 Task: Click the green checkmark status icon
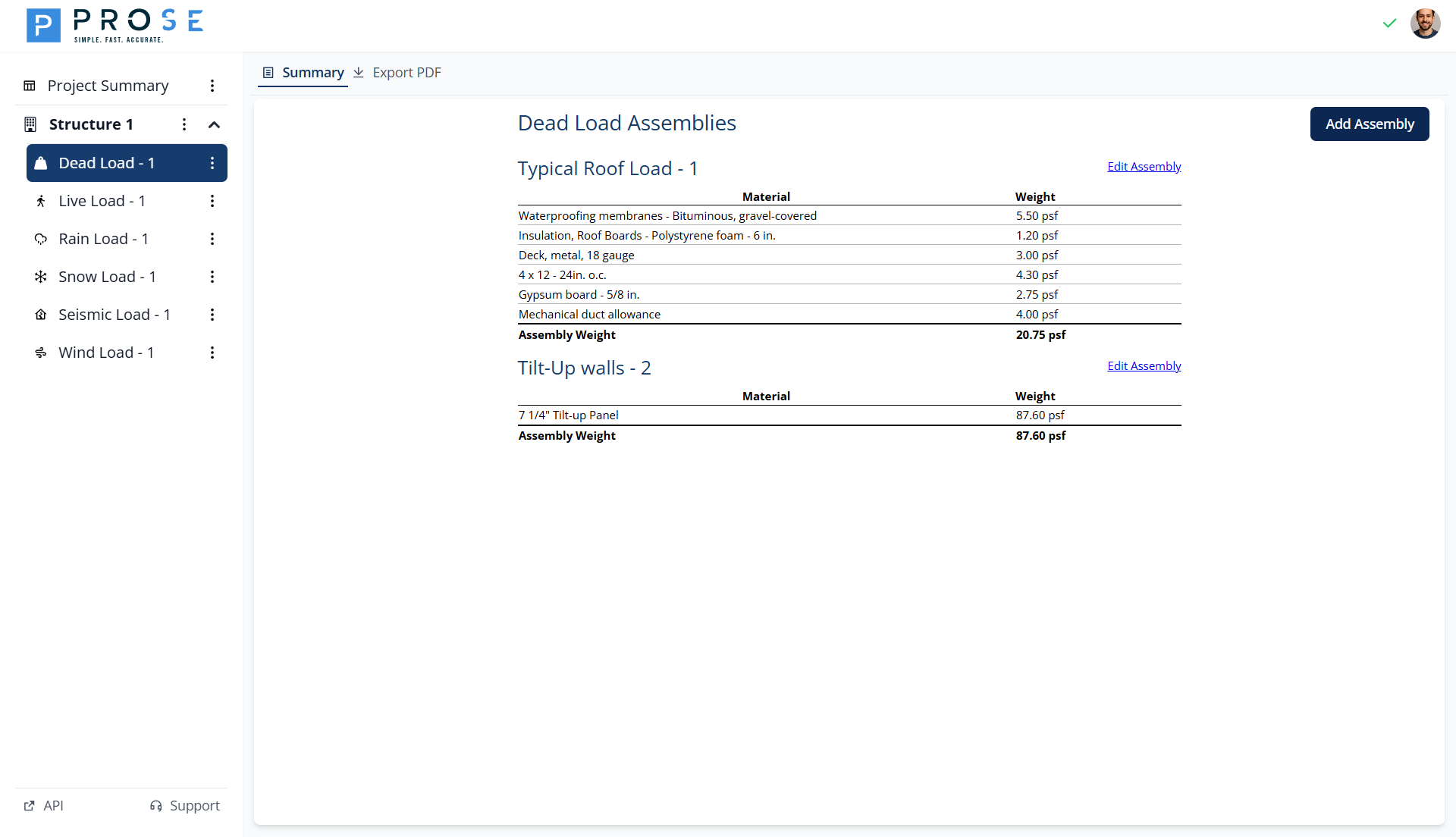tap(1389, 24)
